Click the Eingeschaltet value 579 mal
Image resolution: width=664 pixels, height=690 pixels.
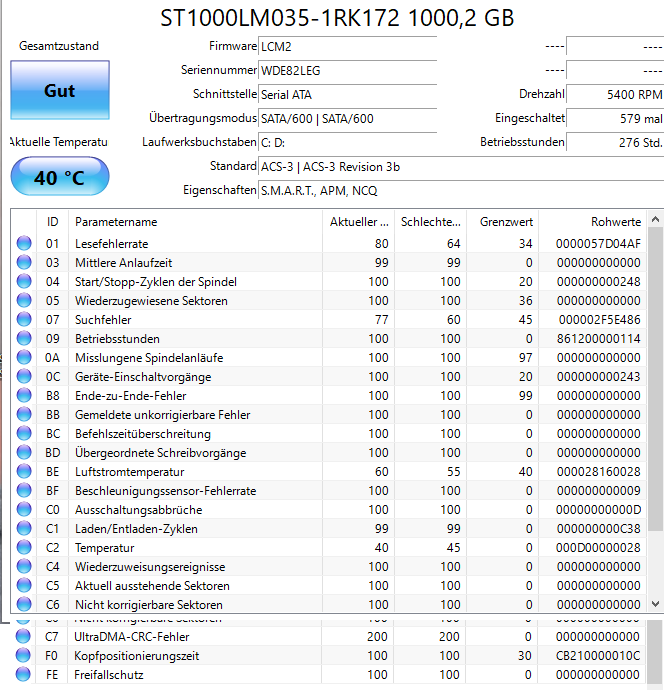point(615,119)
